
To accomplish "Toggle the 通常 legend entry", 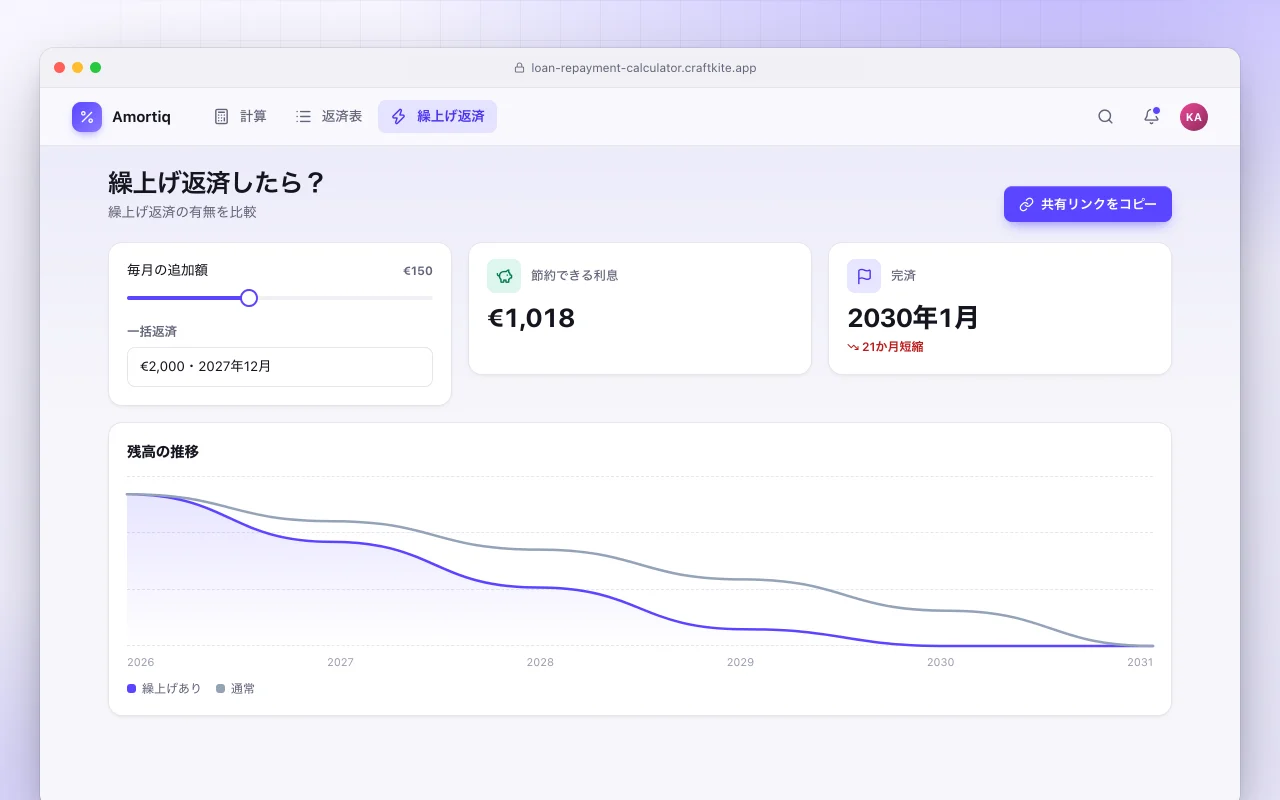I will point(236,689).
